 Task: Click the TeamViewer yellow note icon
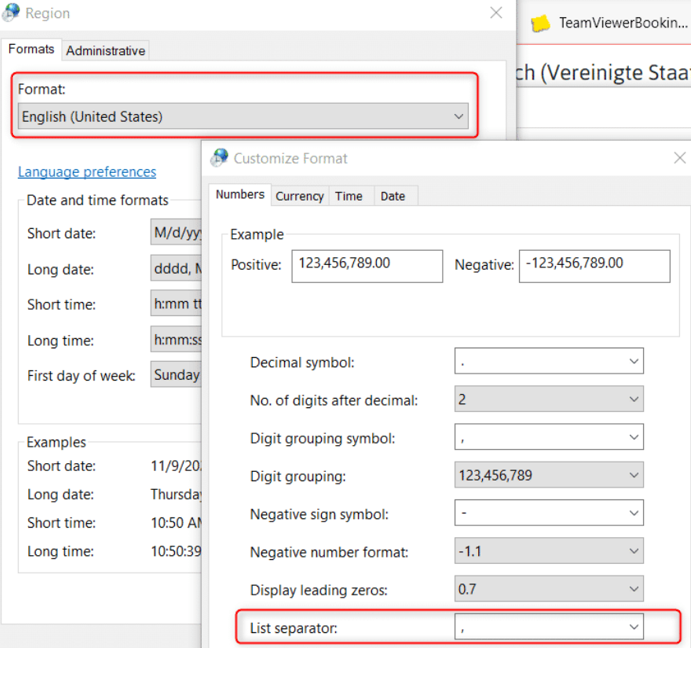(540, 23)
